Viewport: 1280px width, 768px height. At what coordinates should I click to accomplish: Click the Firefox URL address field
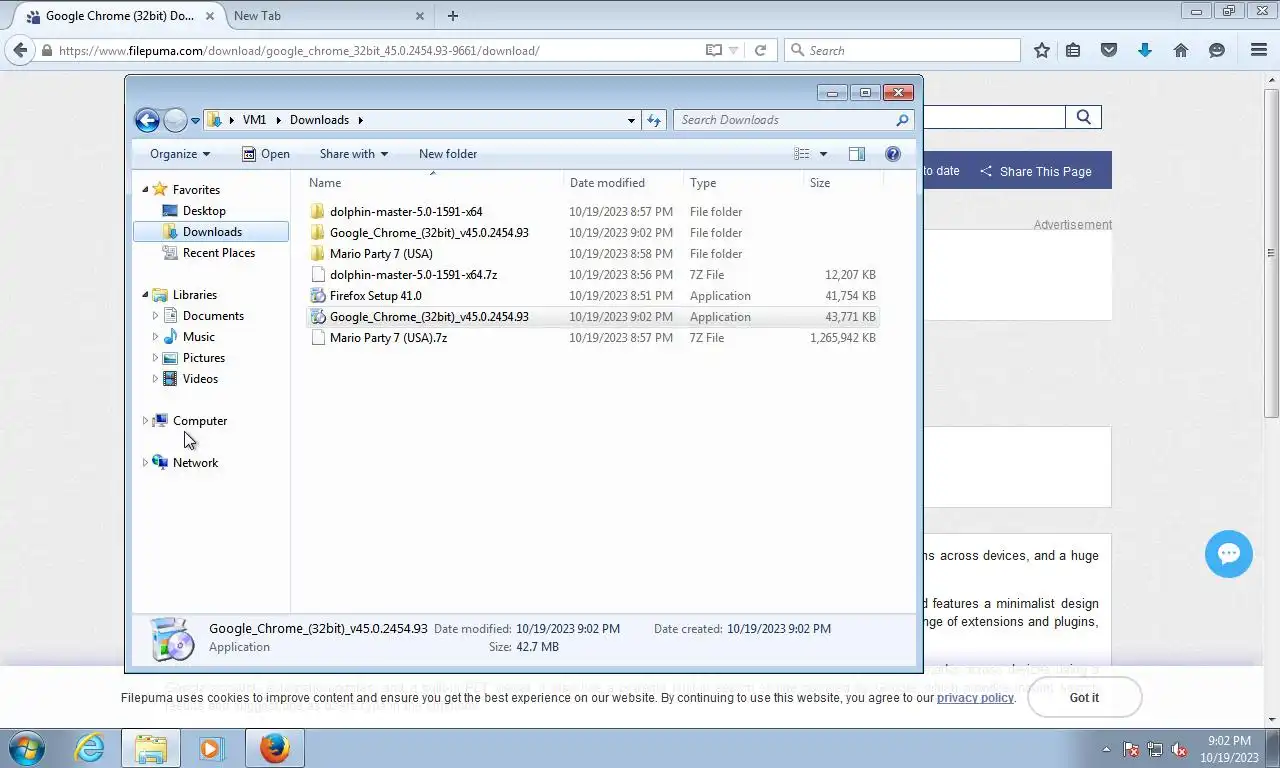pos(380,50)
